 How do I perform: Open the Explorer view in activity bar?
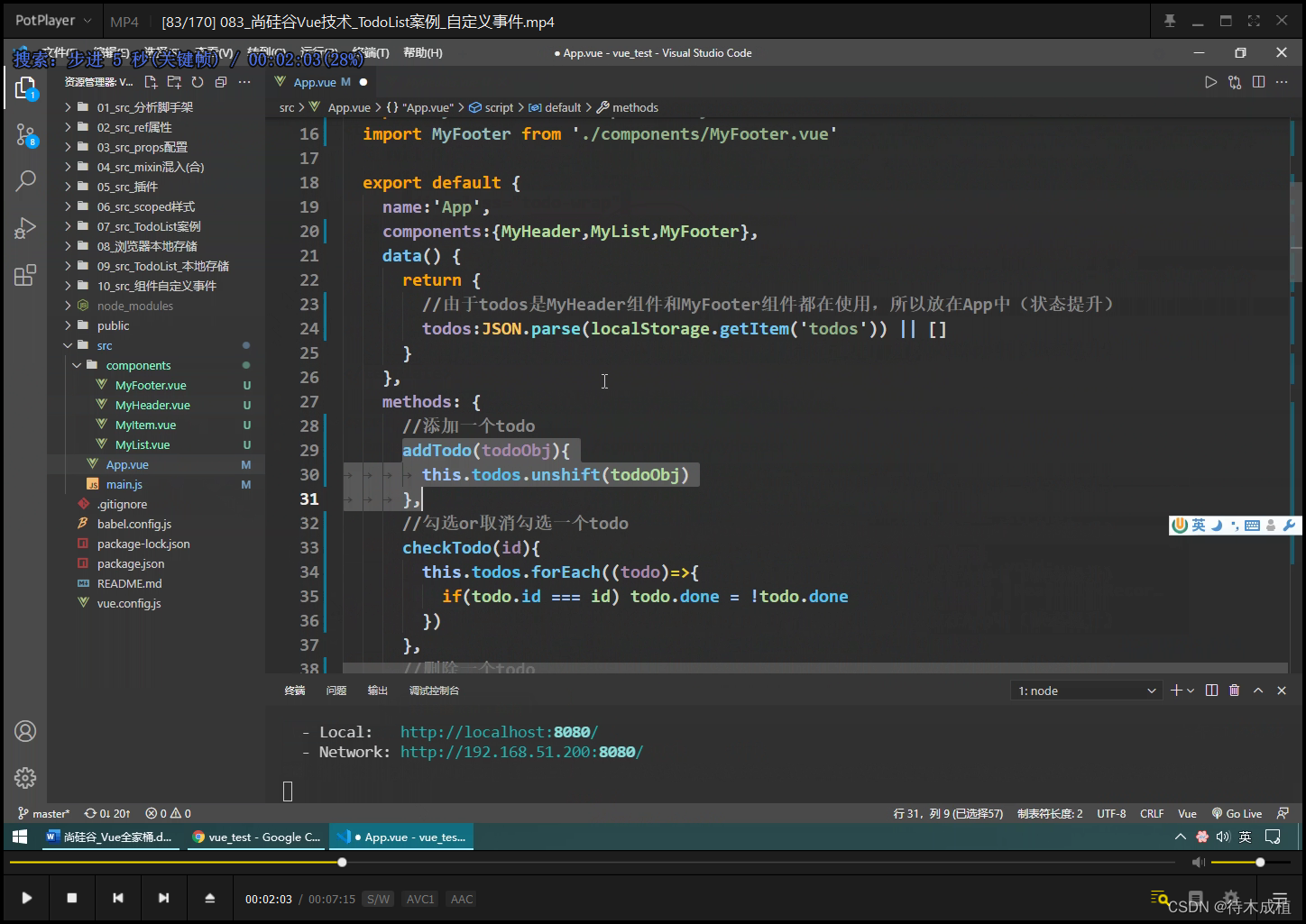25,88
